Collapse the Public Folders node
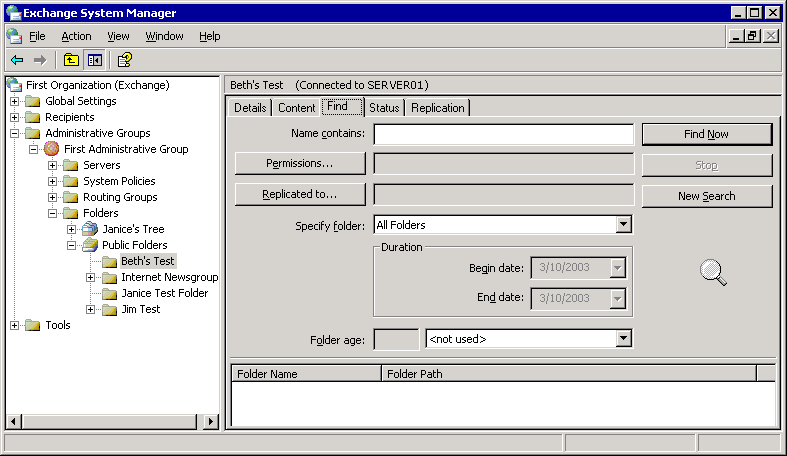The width and height of the screenshot is (787, 456). [x=71, y=246]
